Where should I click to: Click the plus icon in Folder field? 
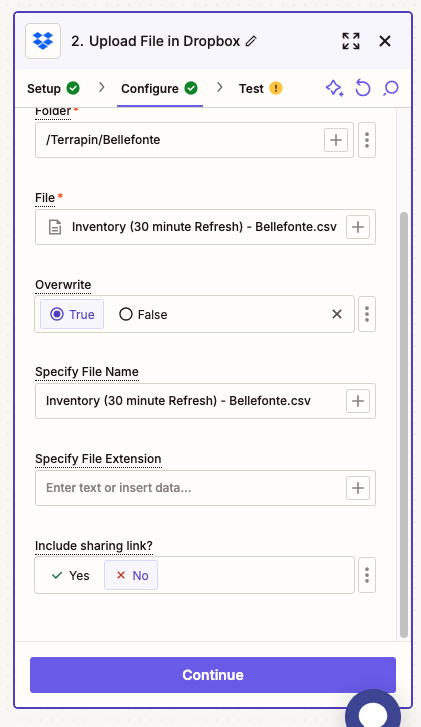(336, 140)
